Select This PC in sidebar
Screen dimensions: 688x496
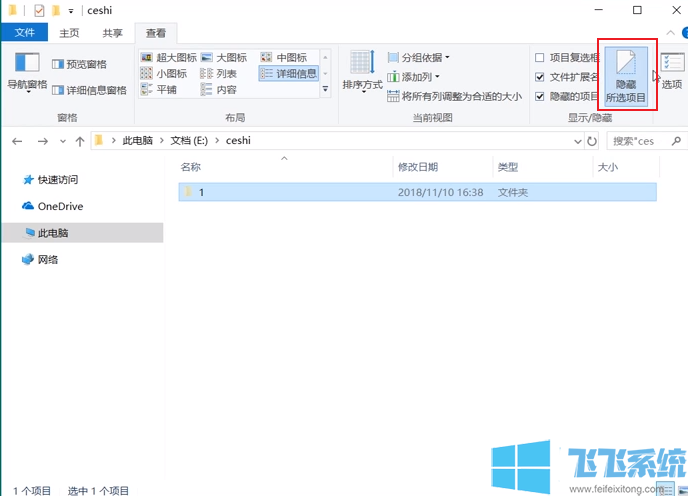(x=82, y=233)
